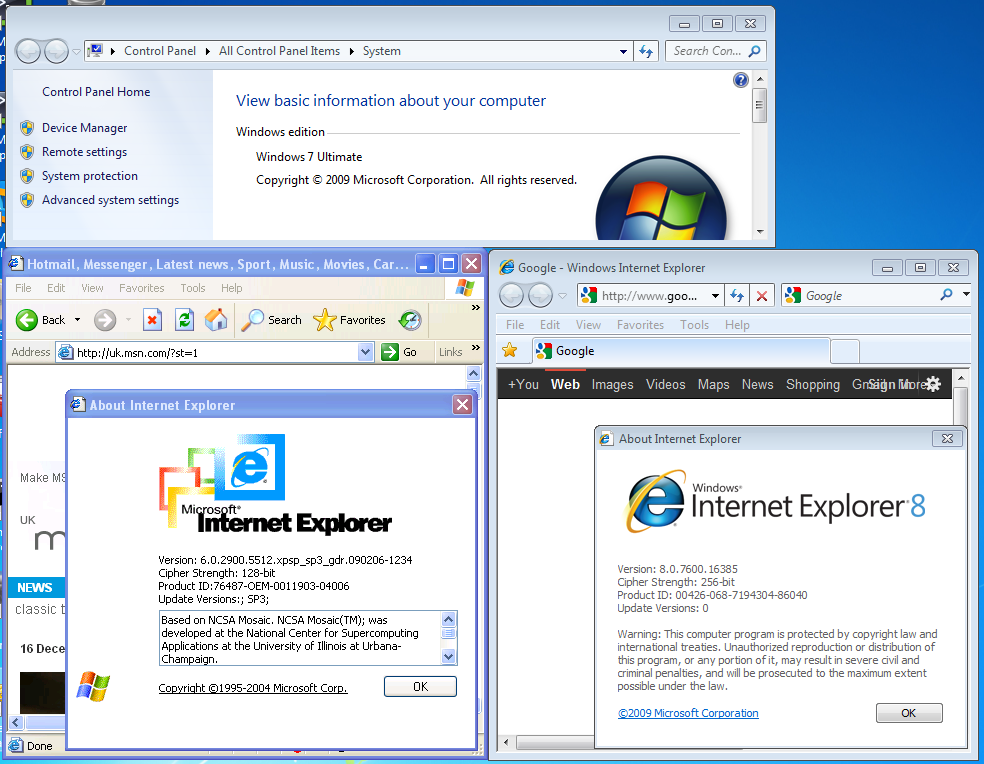The image size is (984, 764).
Task: Click the IE8 search magnifier icon
Action: click(946, 294)
